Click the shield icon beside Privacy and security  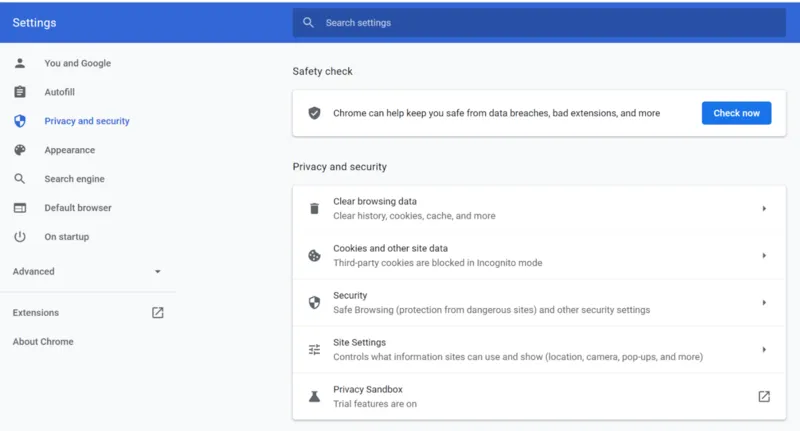coord(20,121)
